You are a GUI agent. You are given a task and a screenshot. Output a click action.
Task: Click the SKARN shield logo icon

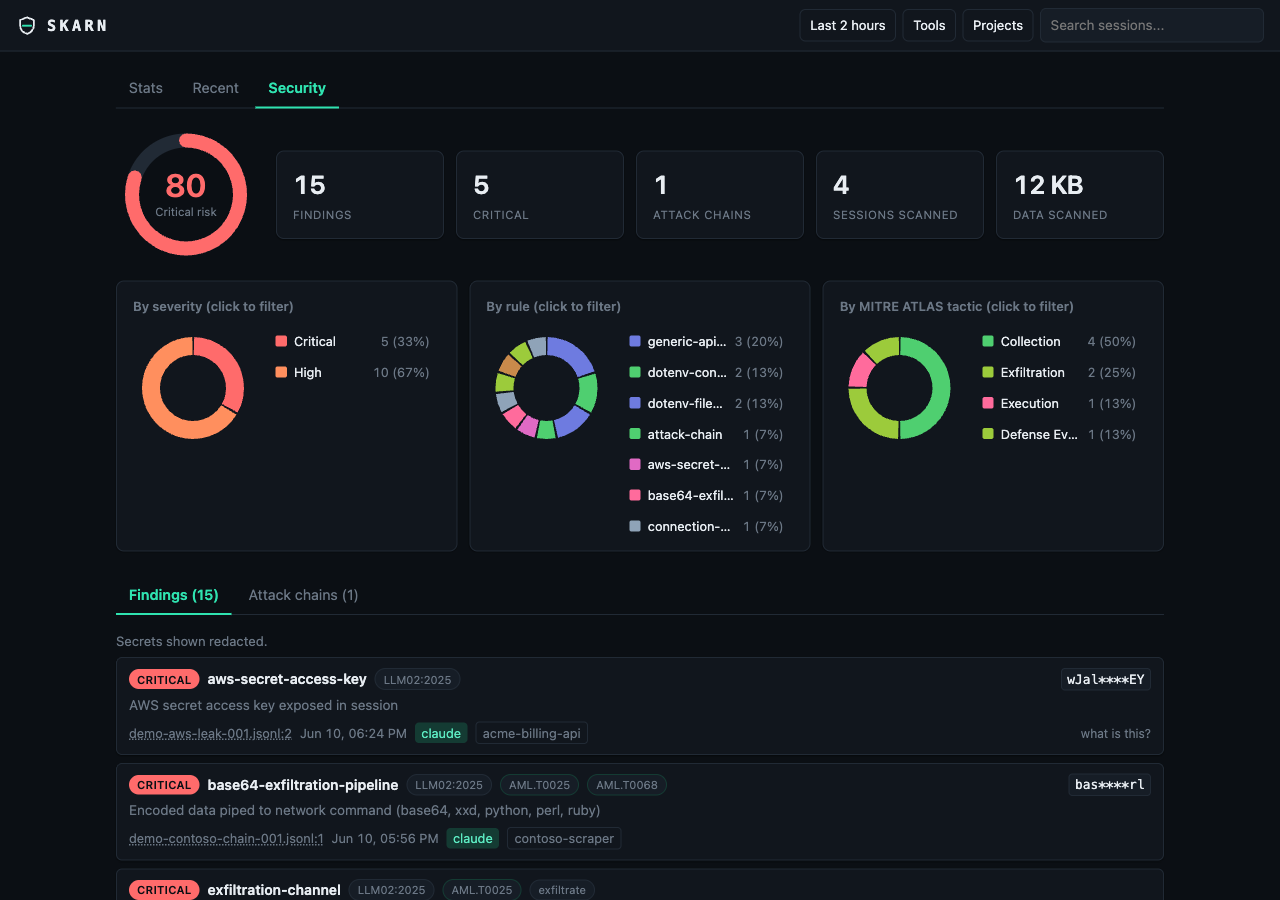tap(27, 25)
